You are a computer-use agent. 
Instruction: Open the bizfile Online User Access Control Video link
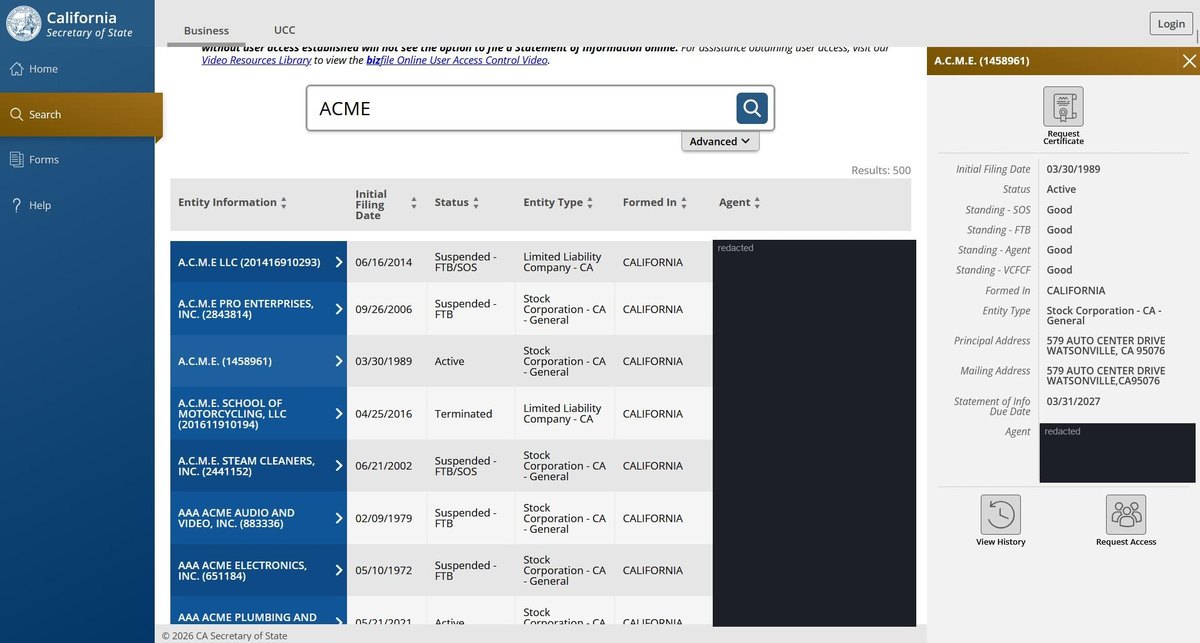(x=457, y=60)
